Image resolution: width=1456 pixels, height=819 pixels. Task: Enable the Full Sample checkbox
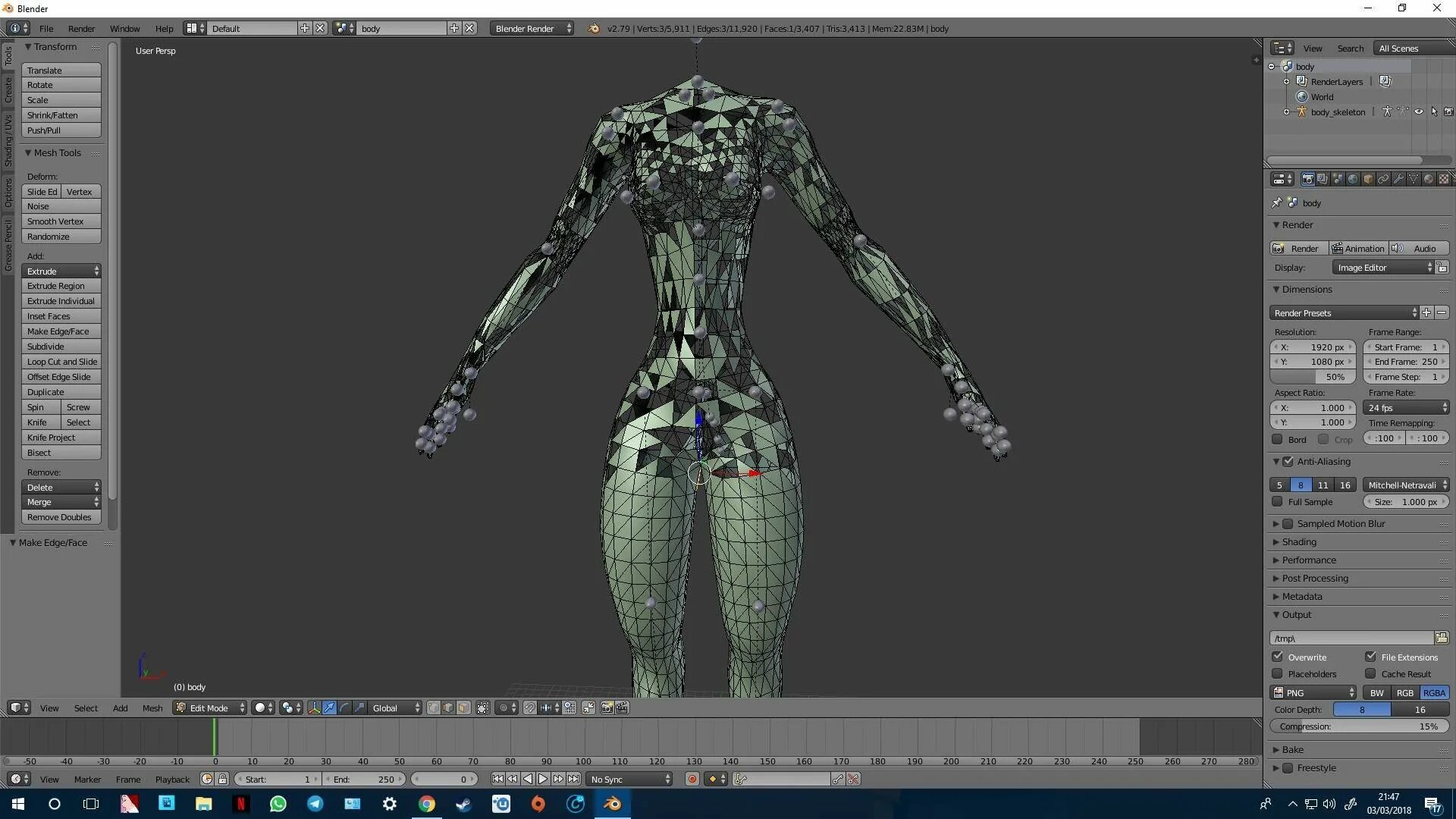1278,501
